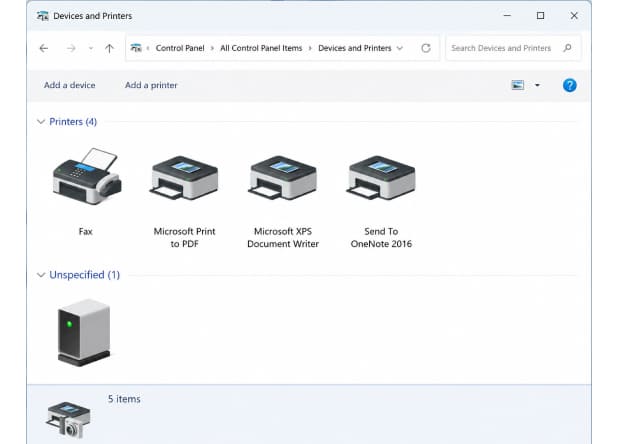Click the printer and camera details icon

pos(69,420)
